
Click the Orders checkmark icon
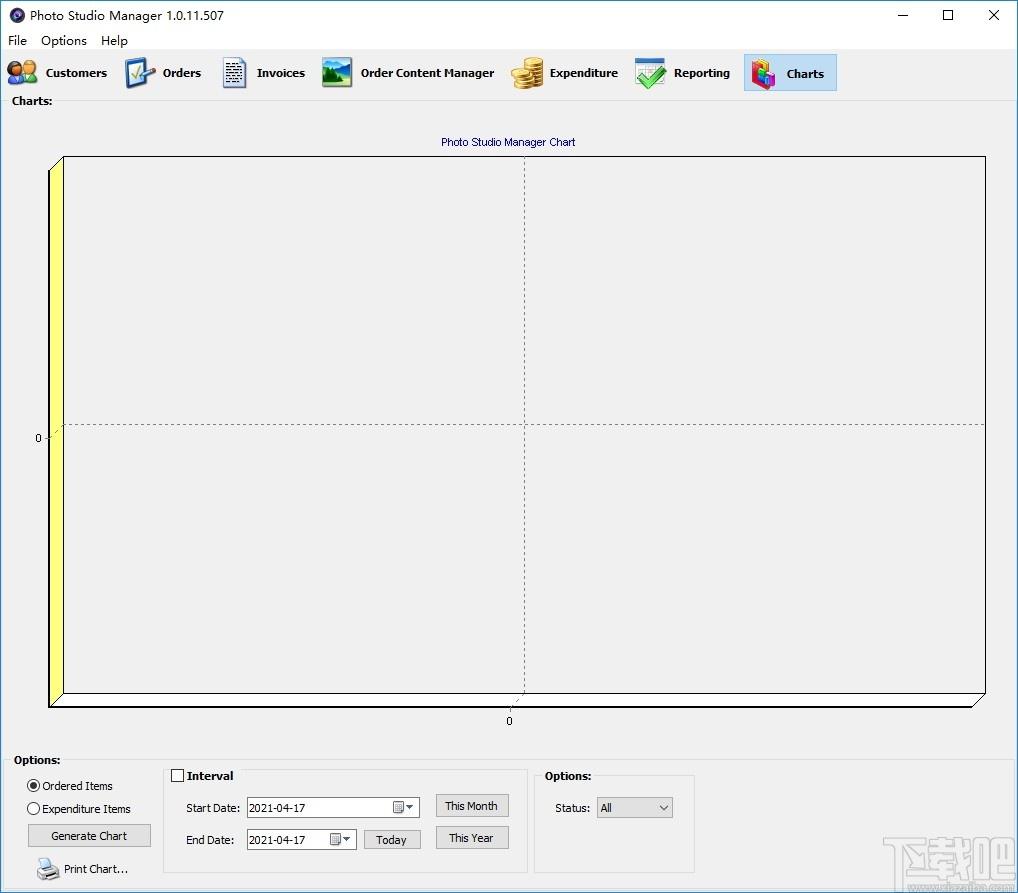[x=140, y=73]
